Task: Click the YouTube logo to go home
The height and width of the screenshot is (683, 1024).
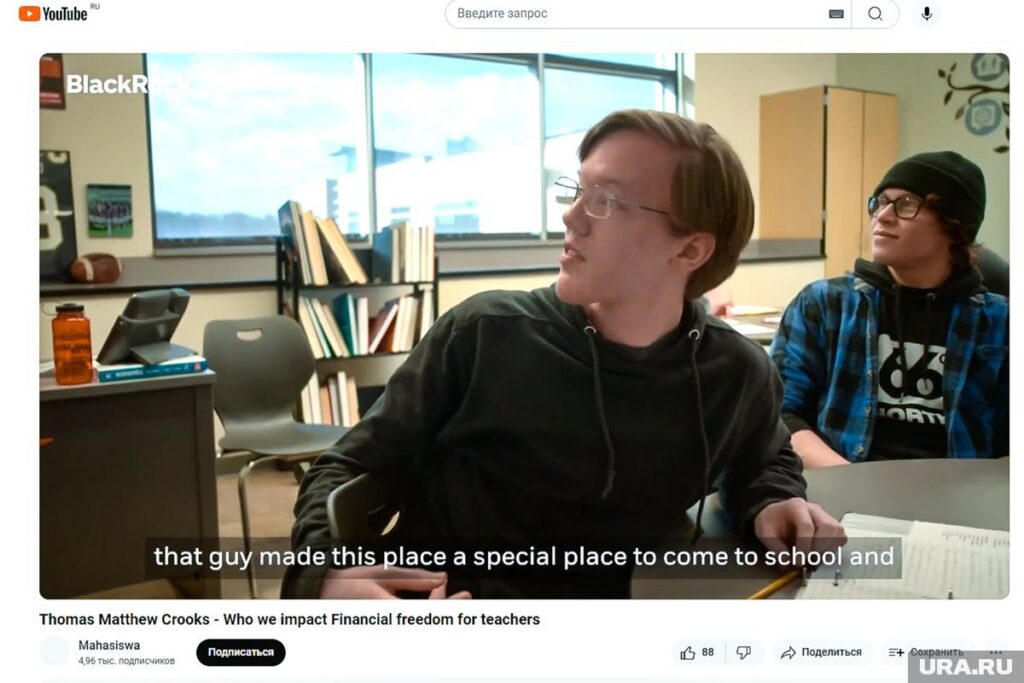Action: tap(54, 13)
